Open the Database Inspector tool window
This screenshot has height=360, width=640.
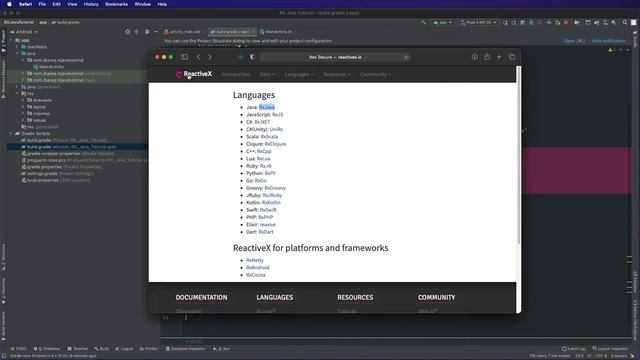click(x=185, y=349)
